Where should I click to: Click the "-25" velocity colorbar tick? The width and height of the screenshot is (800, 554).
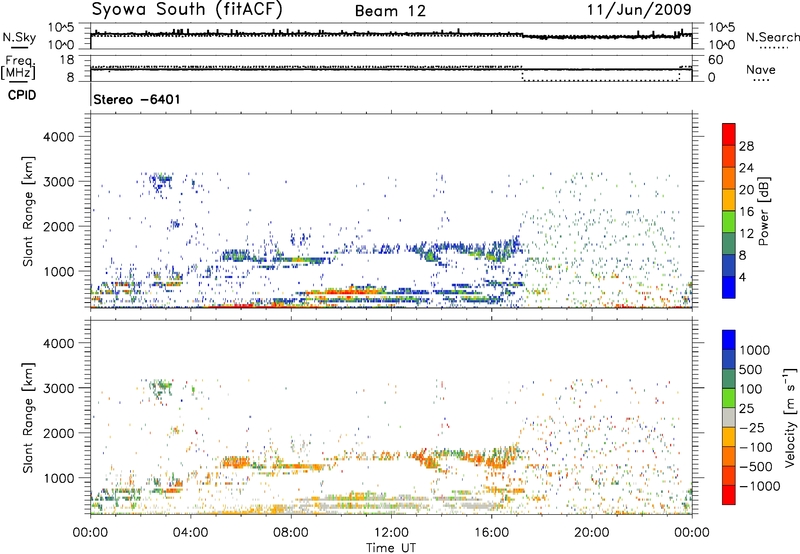[752, 428]
